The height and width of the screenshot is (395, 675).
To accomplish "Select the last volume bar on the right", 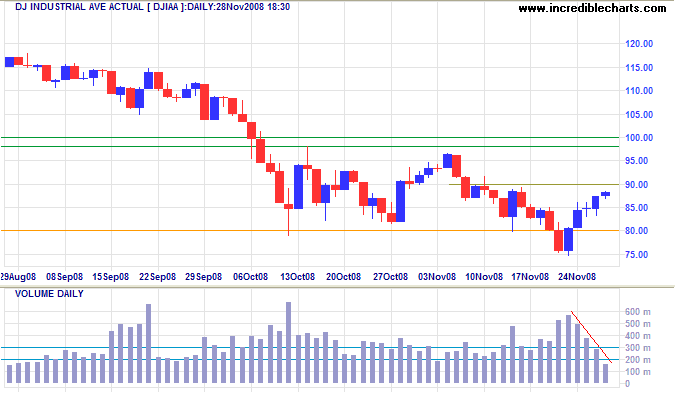I will pos(606,373).
